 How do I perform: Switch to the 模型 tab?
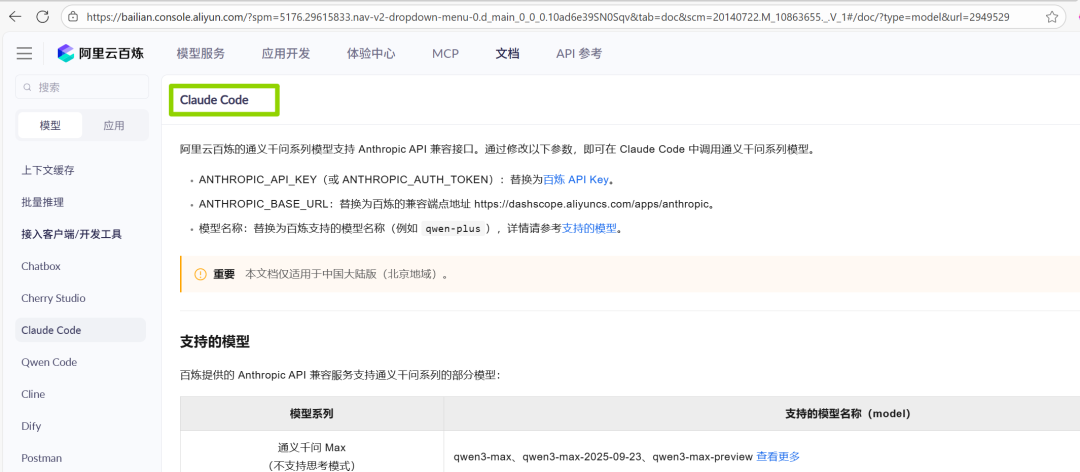coord(50,125)
